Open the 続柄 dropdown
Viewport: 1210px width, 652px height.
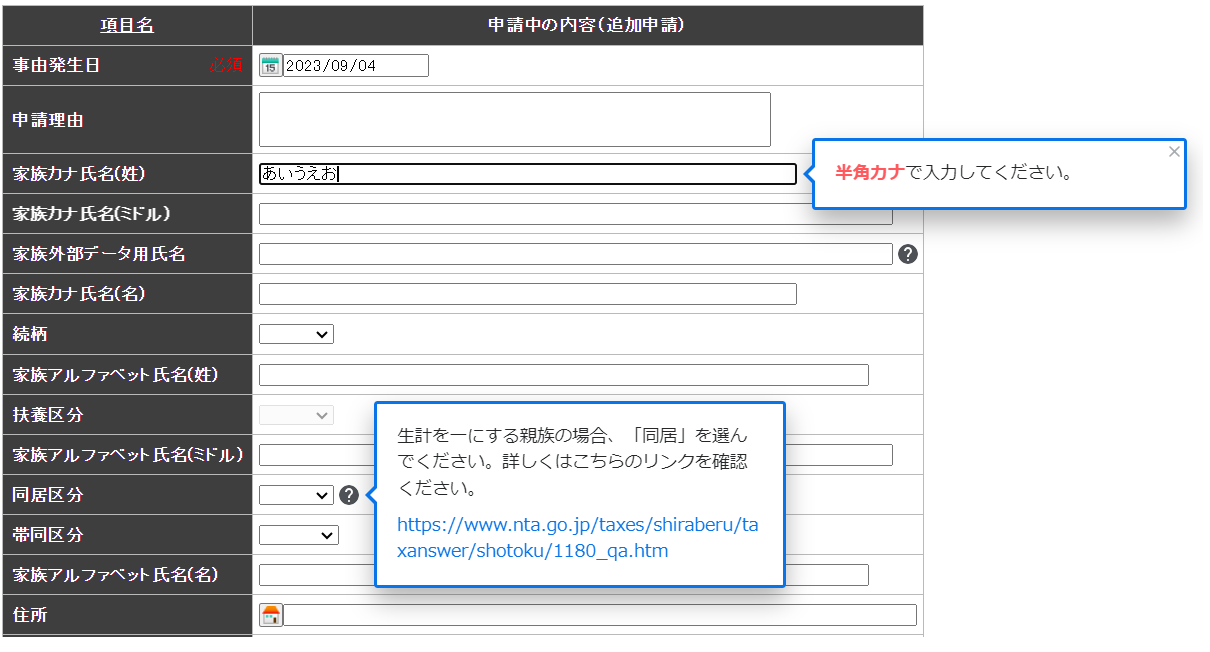click(x=296, y=334)
